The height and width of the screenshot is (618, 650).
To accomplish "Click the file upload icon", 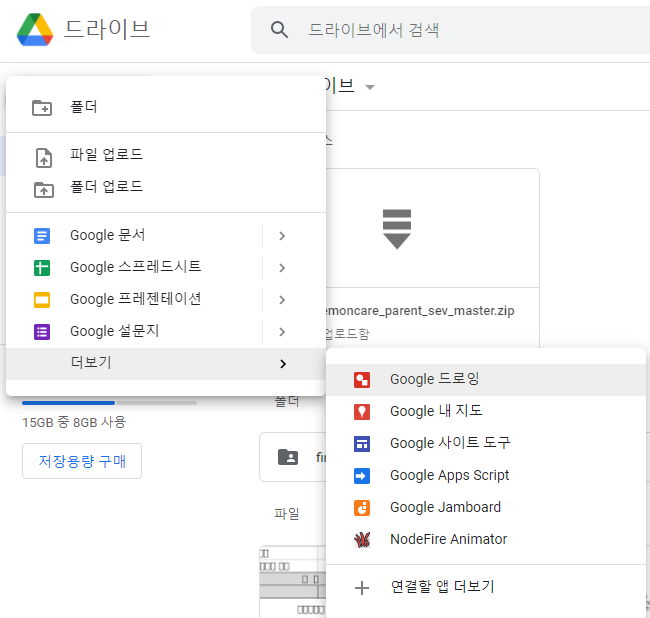I will click(x=44, y=158).
